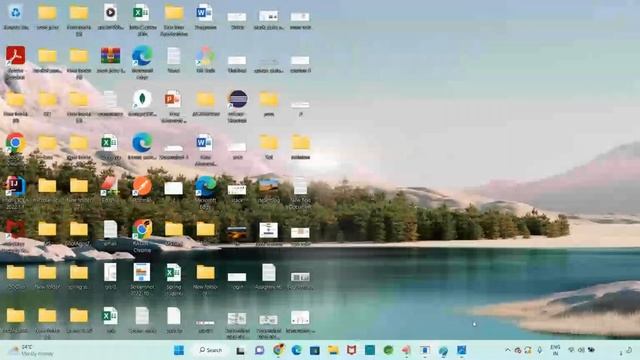The width and height of the screenshot is (640, 360).
Task: Open the weather widget on the taskbar
Action: [x=32, y=350]
